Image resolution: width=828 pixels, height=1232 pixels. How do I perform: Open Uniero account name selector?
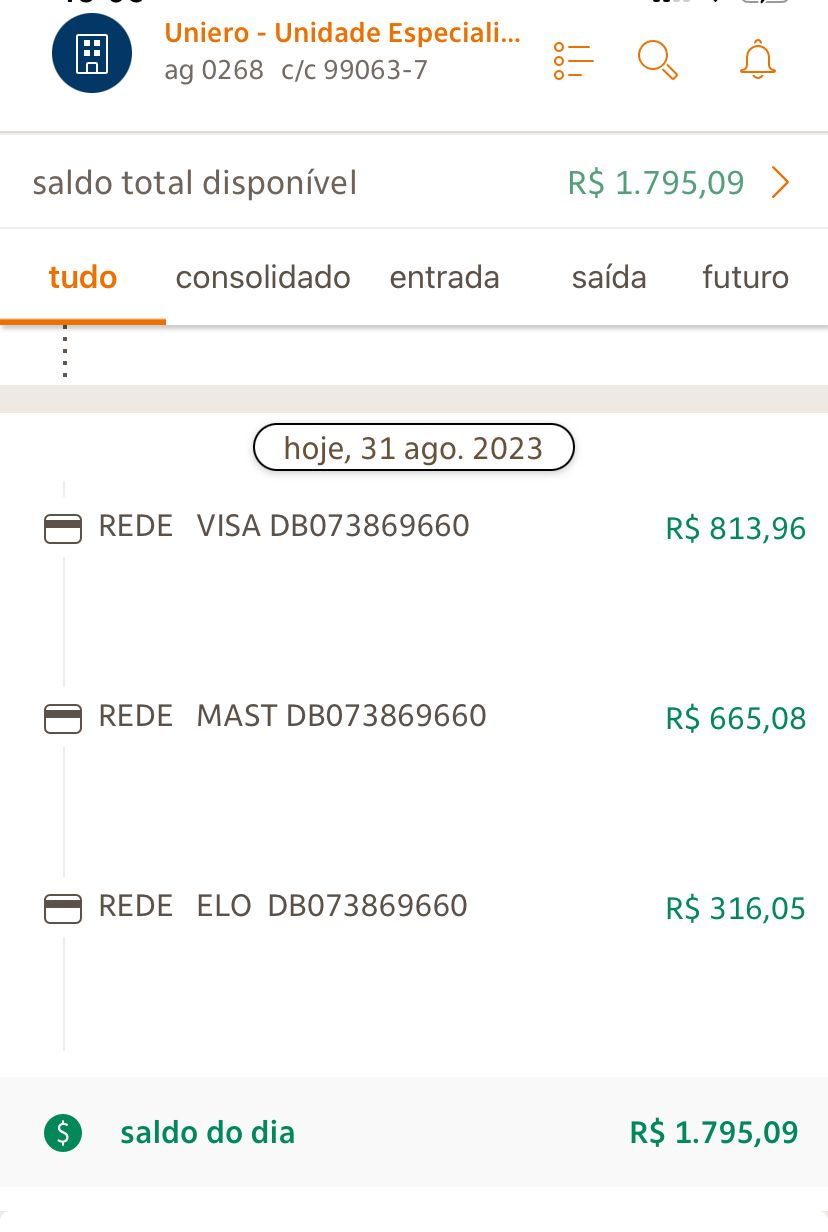[342, 33]
